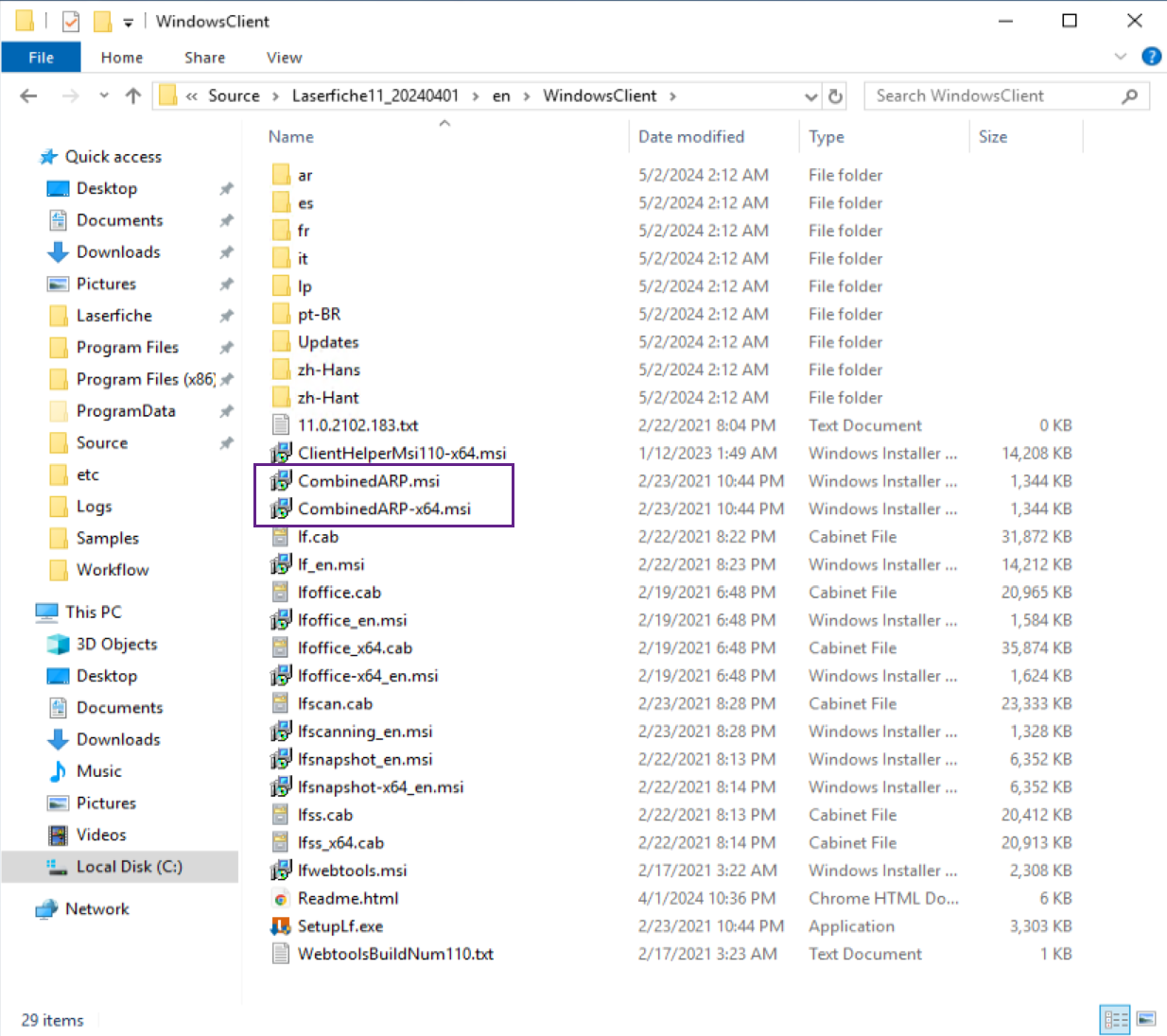Select lfsnapshot-x64_en.msi installer icon

pyautogui.click(x=281, y=786)
